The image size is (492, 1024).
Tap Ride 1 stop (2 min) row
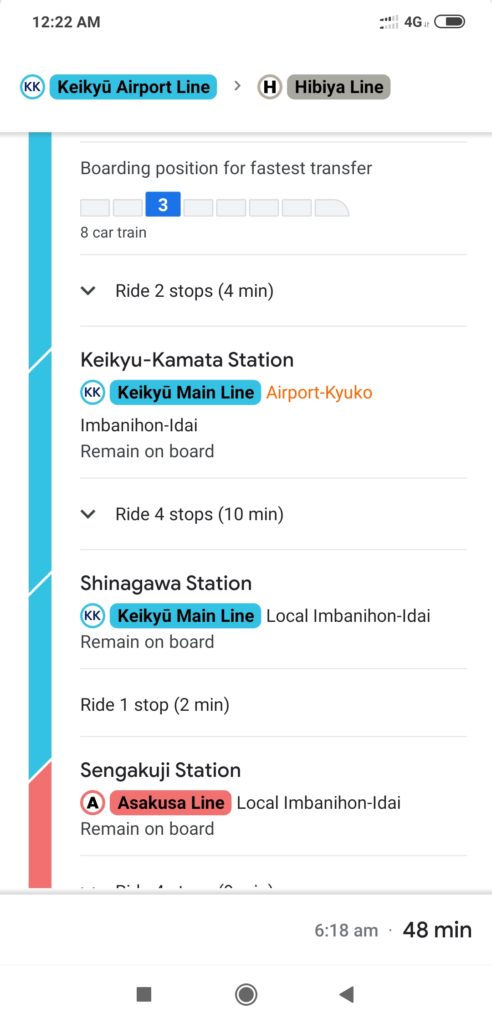[273, 705]
